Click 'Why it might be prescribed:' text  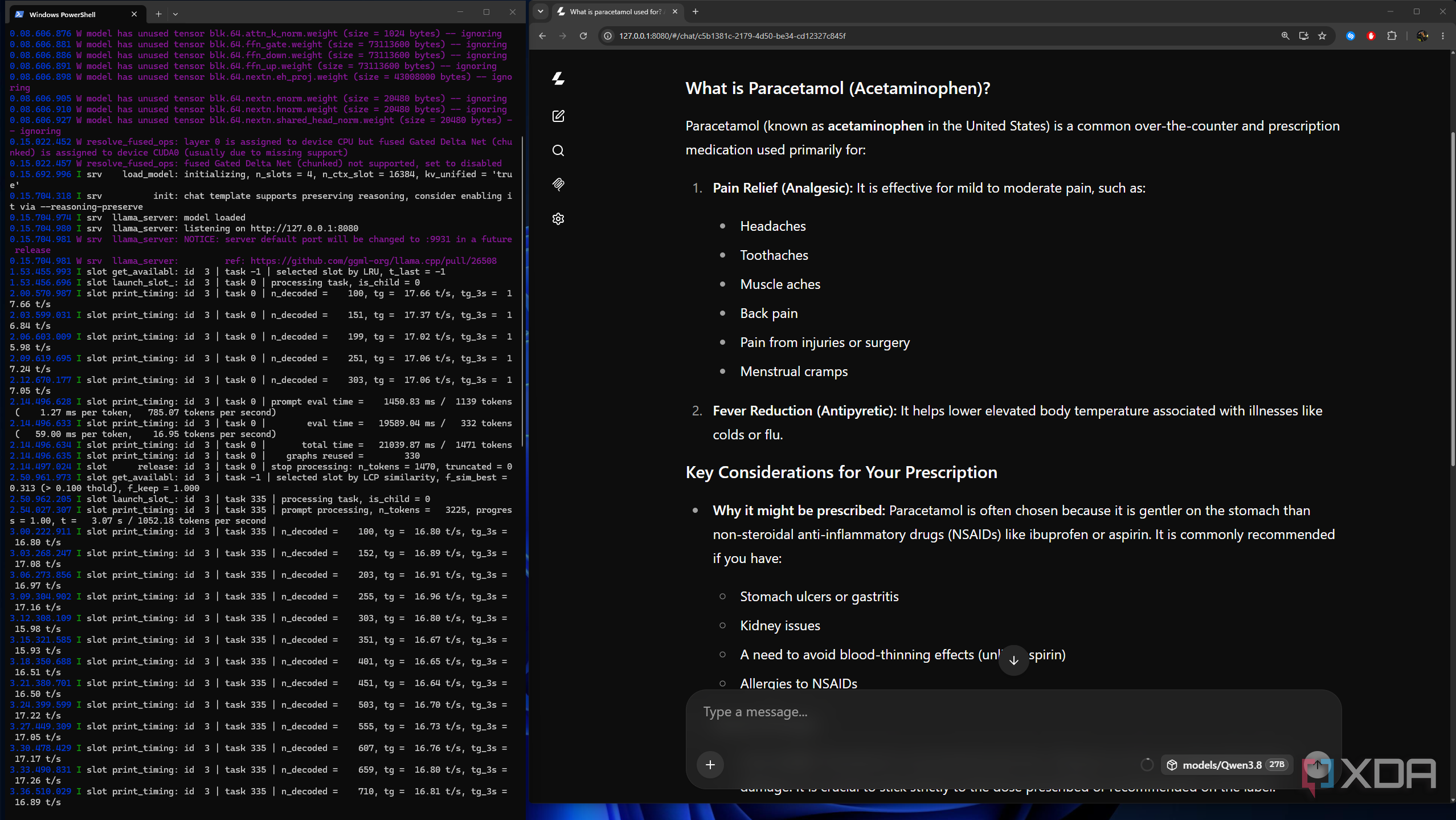[799, 511]
